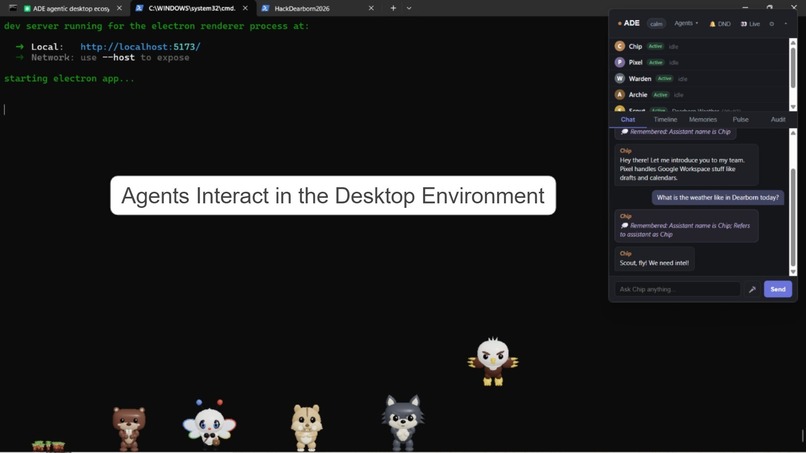
Task: Select Pixel's avatar in agent list
Action: click(619, 62)
